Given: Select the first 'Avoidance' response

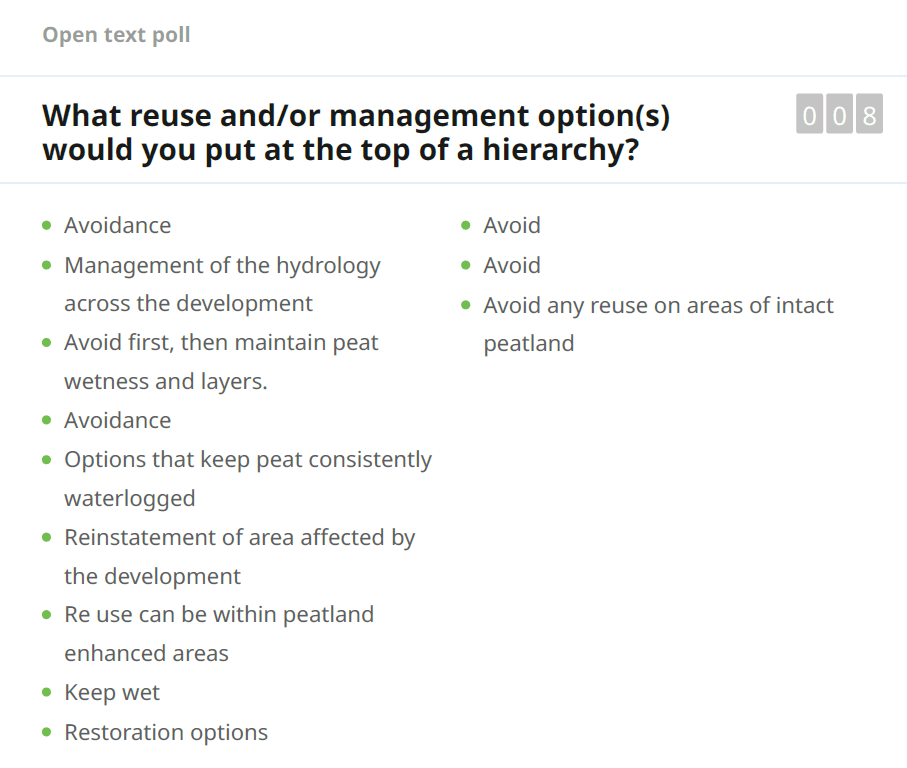Looking at the screenshot, I should pyautogui.click(x=117, y=226).
